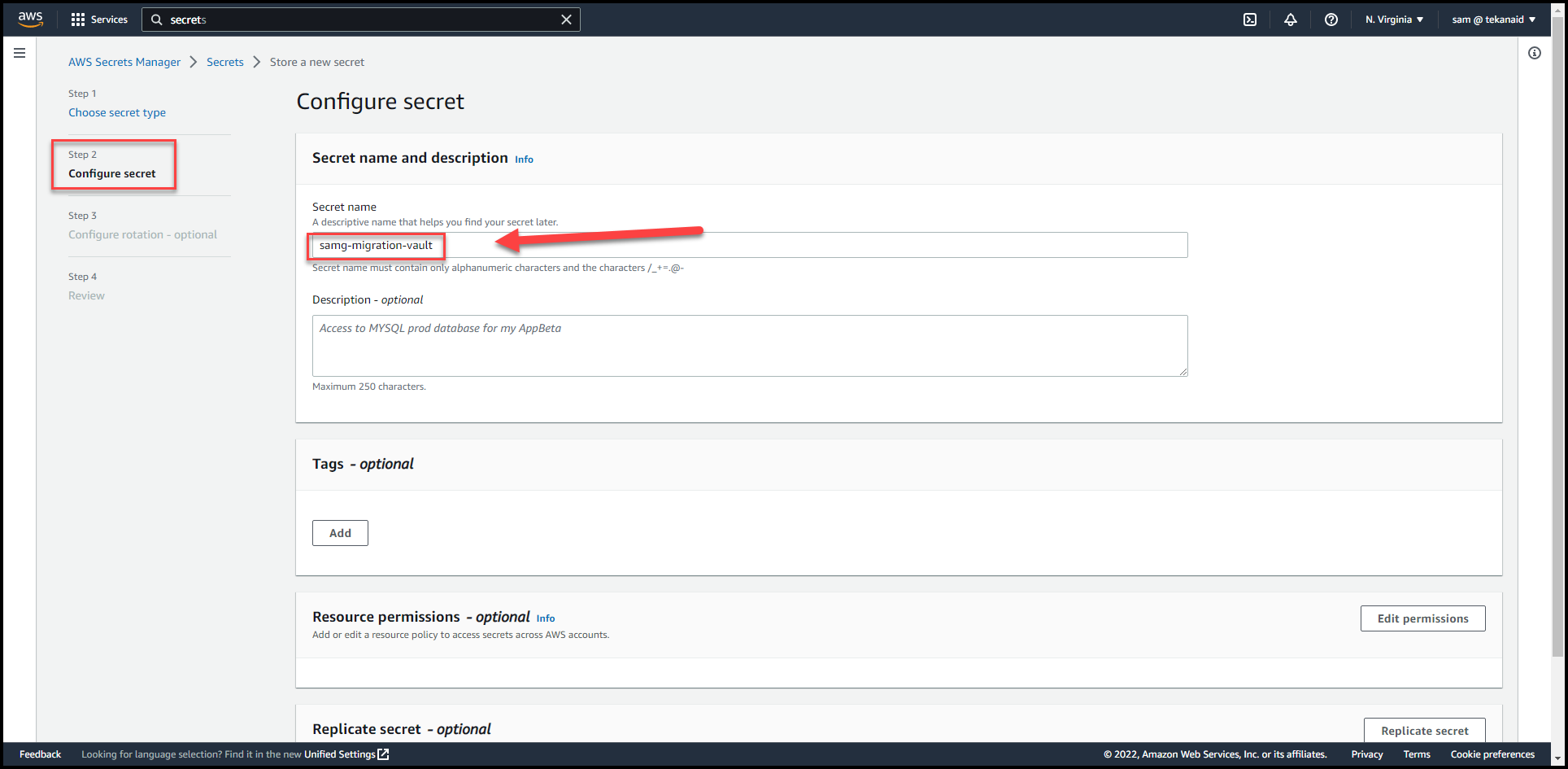
Task: Navigate to the Secrets breadcrumb
Action: tap(224, 62)
